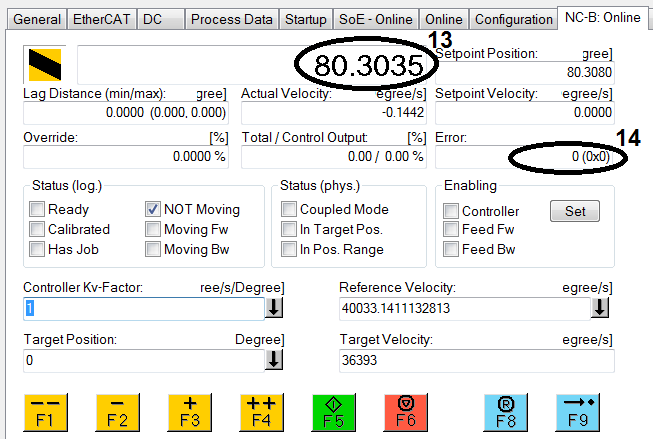Click the Reference Velocity input field
Image resolution: width=653 pixels, height=439 pixels.
[465, 309]
